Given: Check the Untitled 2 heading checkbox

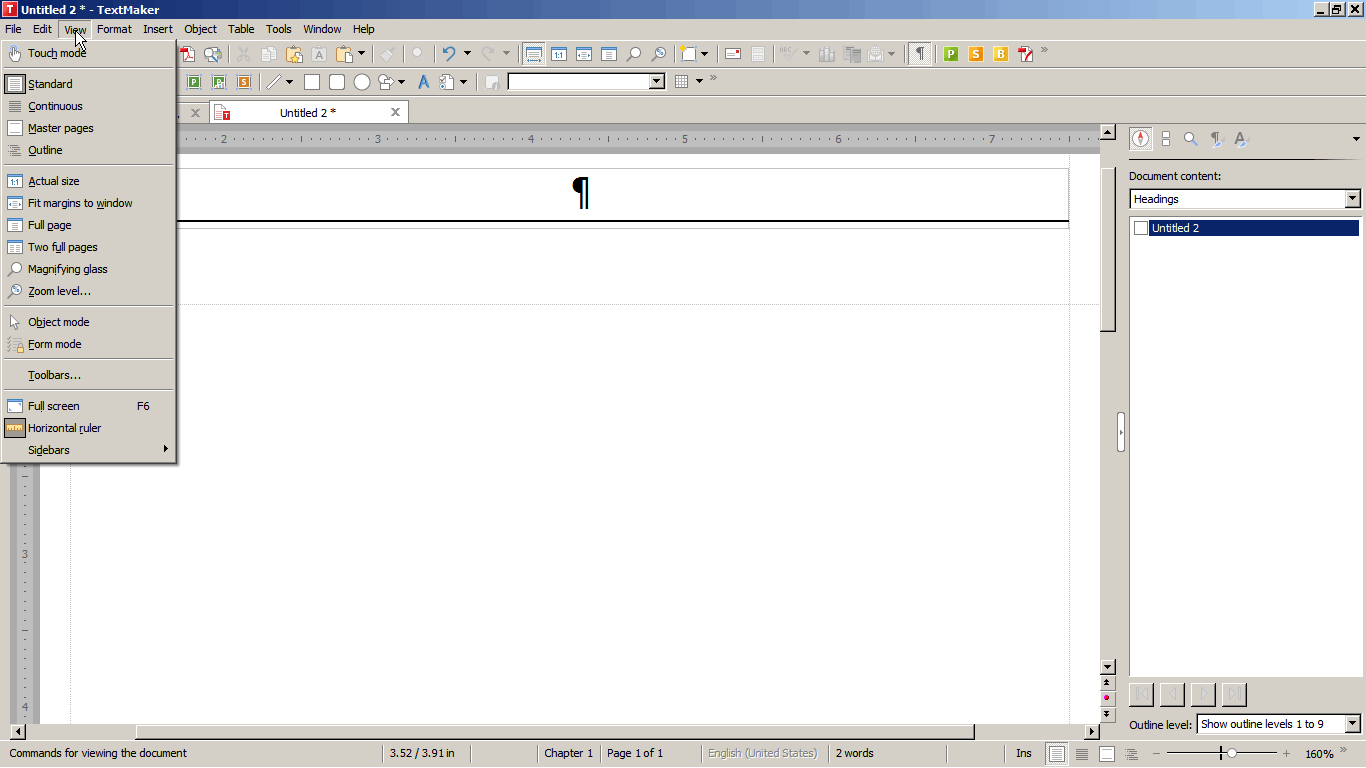Looking at the screenshot, I should coord(1141,228).
